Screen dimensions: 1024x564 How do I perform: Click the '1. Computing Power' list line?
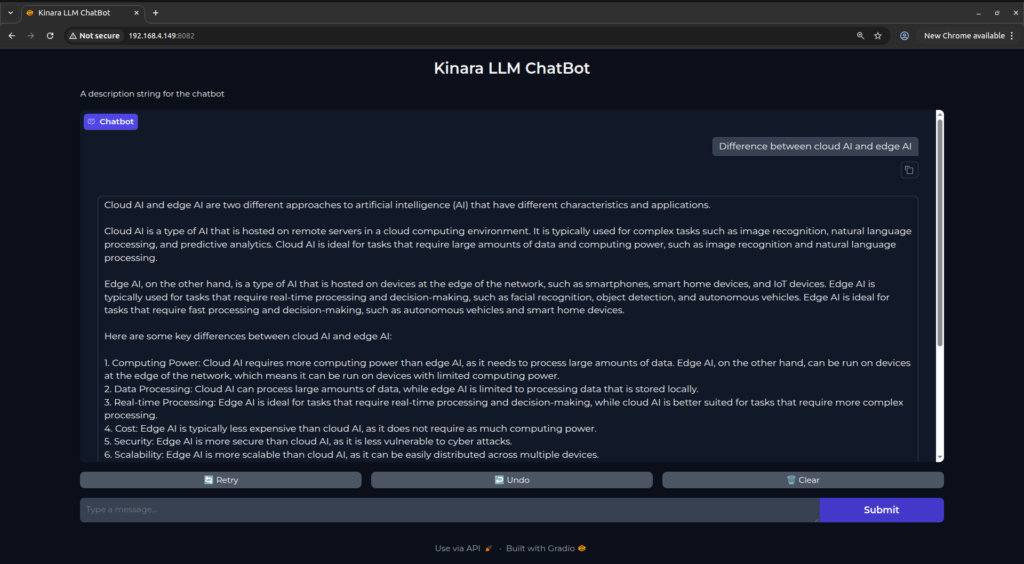507,369
